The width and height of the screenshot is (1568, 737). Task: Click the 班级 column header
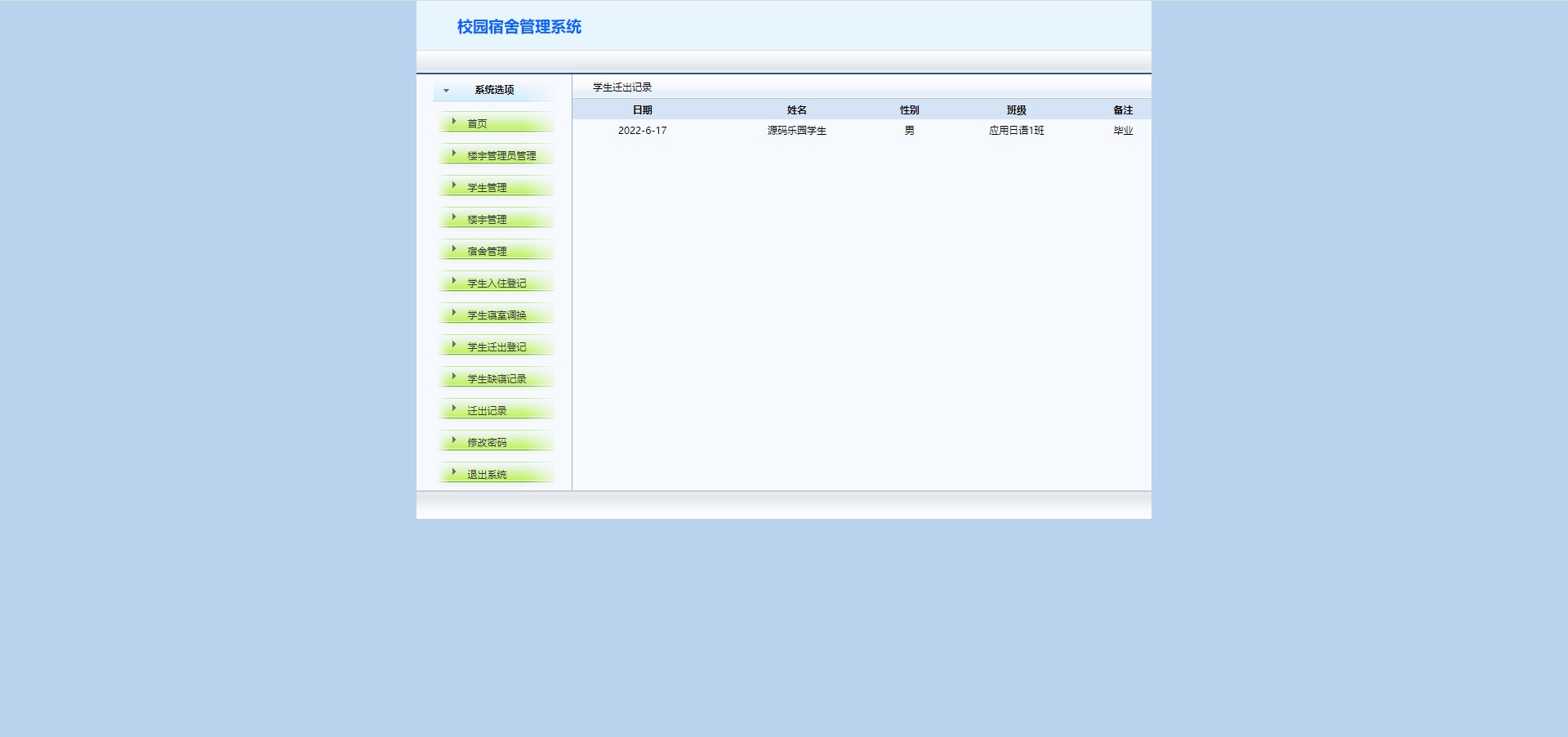pyautogui.click(x=1017, y=110)
